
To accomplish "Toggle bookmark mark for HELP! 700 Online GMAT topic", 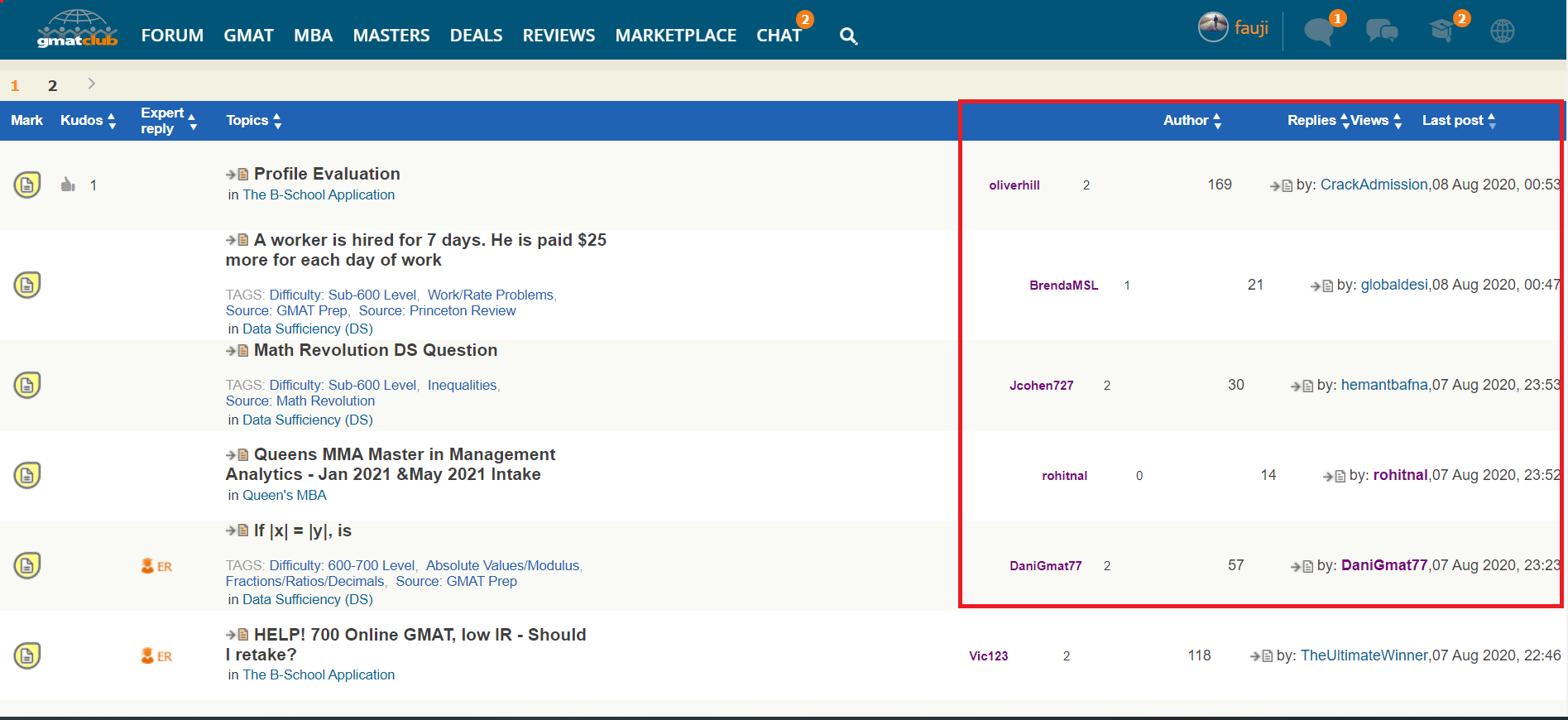I will 27,655.
